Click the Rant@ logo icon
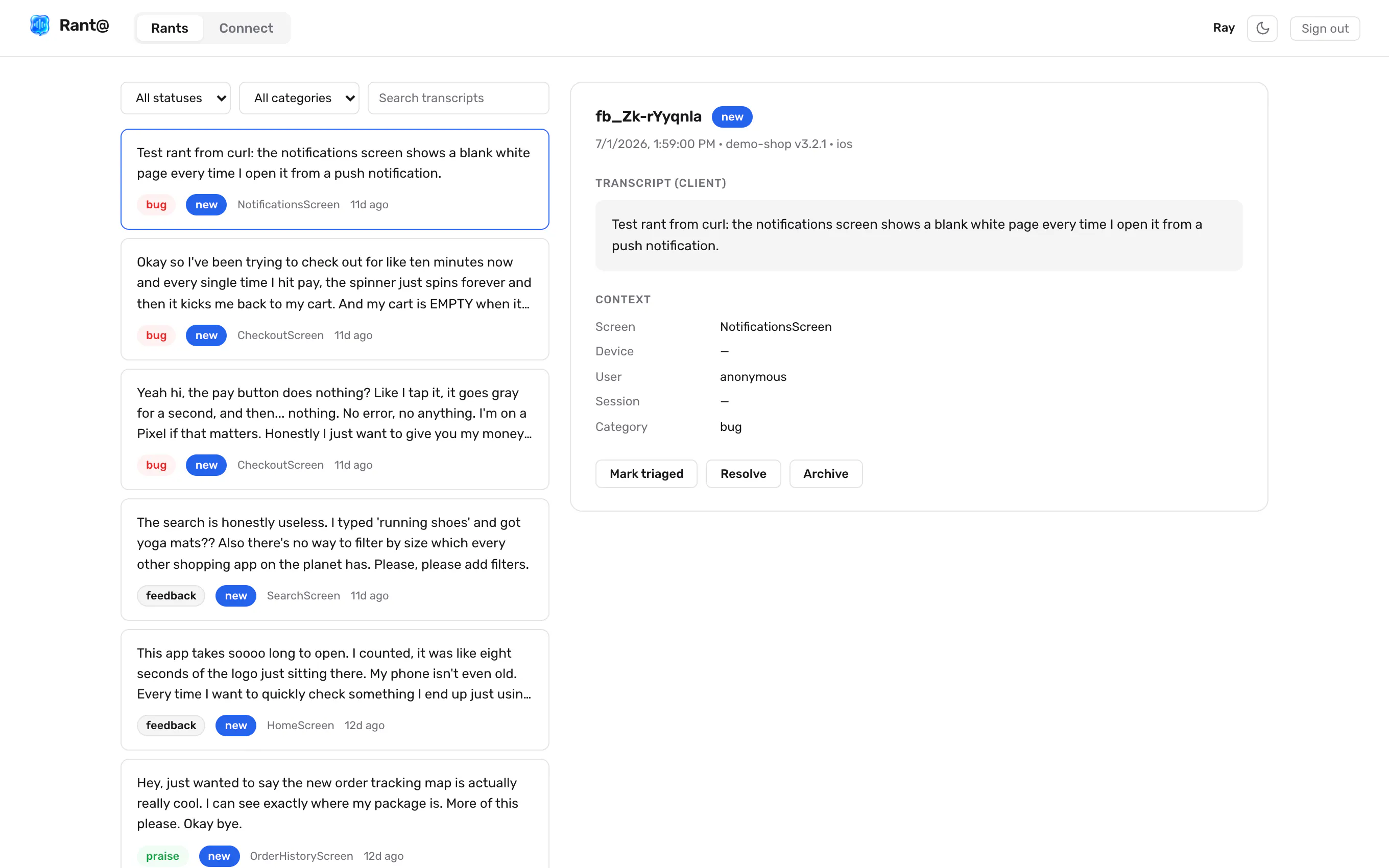1389x868 pixels. point(40,26)
